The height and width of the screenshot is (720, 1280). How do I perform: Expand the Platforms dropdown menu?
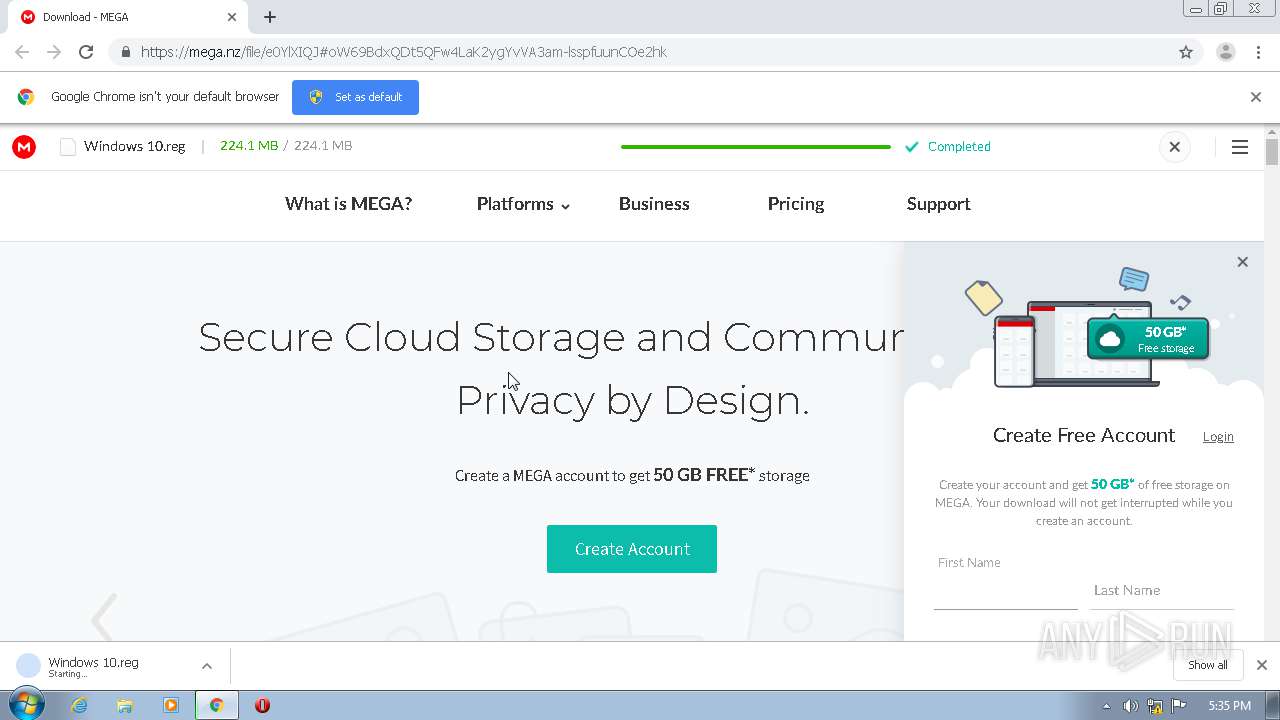[x=523, y=204]
